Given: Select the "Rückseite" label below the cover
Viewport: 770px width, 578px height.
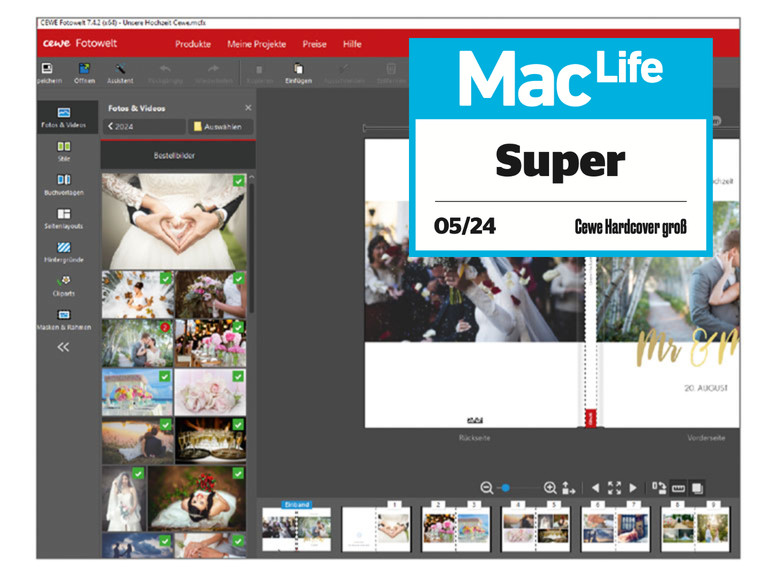Looking at the screenshot, I should [x=474, y=438].
